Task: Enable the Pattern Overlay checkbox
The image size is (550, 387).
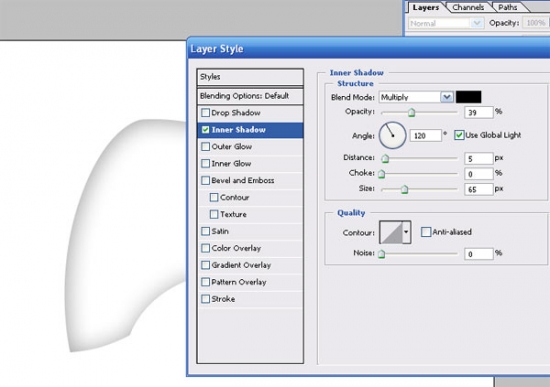Action: click(206, 282)
